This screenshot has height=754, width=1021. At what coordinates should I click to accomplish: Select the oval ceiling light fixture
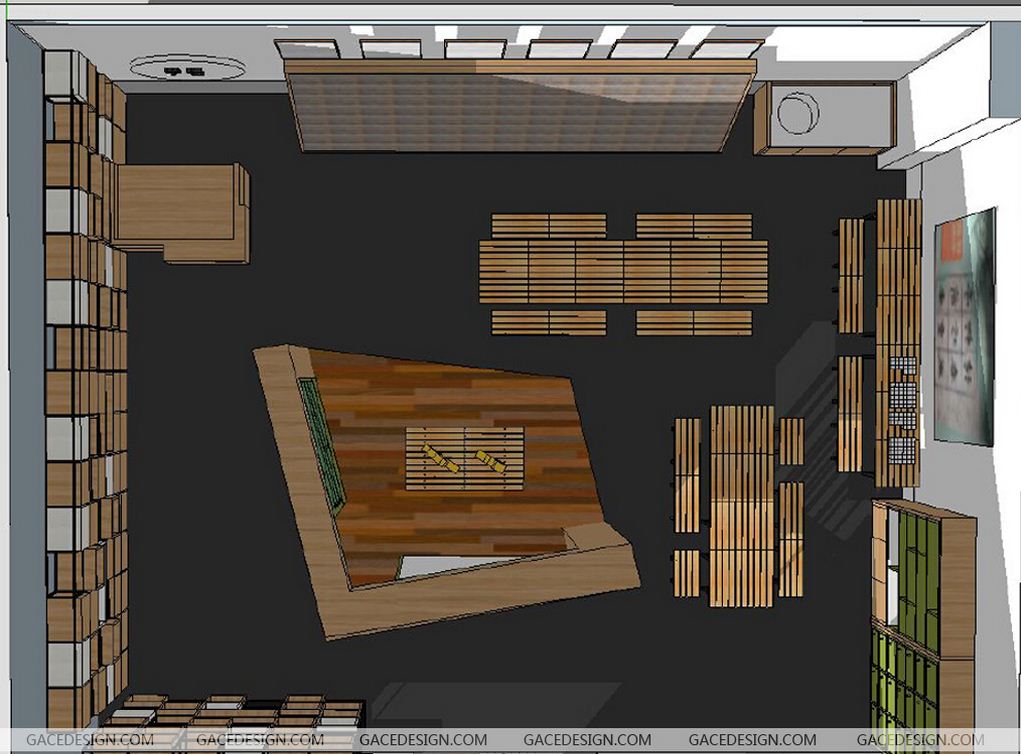[x=188, y=68]
